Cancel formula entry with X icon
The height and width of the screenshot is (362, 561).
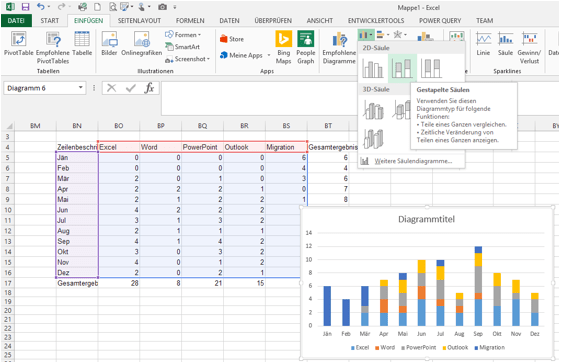[x=112, y=88]
